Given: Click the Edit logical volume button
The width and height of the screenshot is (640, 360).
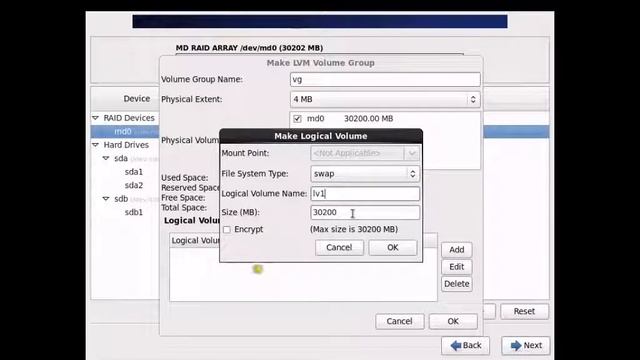Looking at the screenshot, I should (x=456, y=267).
